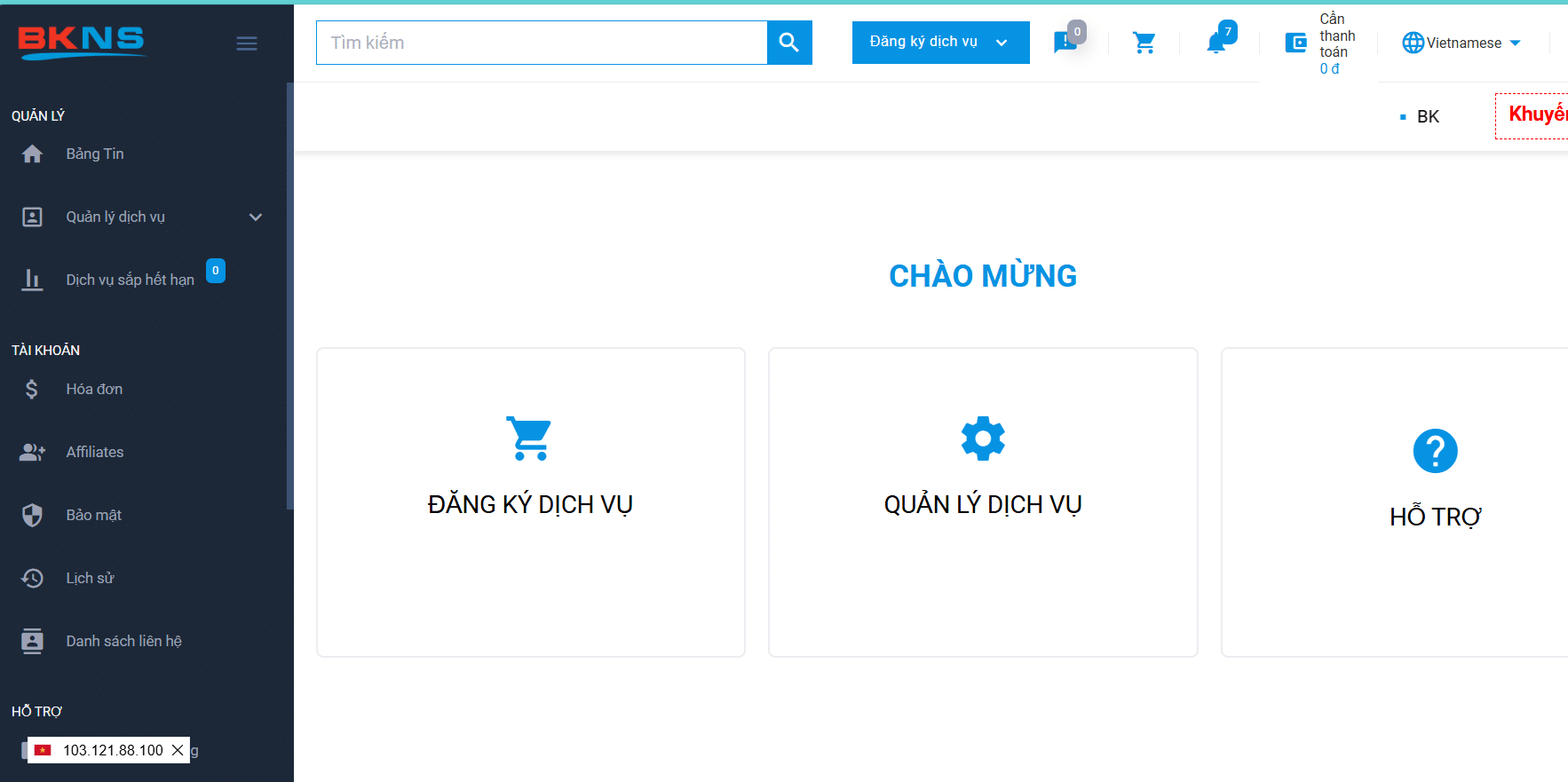1568x782 pixels.
Task: Open the Vietnamese language selector
Action: (1461, 43)
